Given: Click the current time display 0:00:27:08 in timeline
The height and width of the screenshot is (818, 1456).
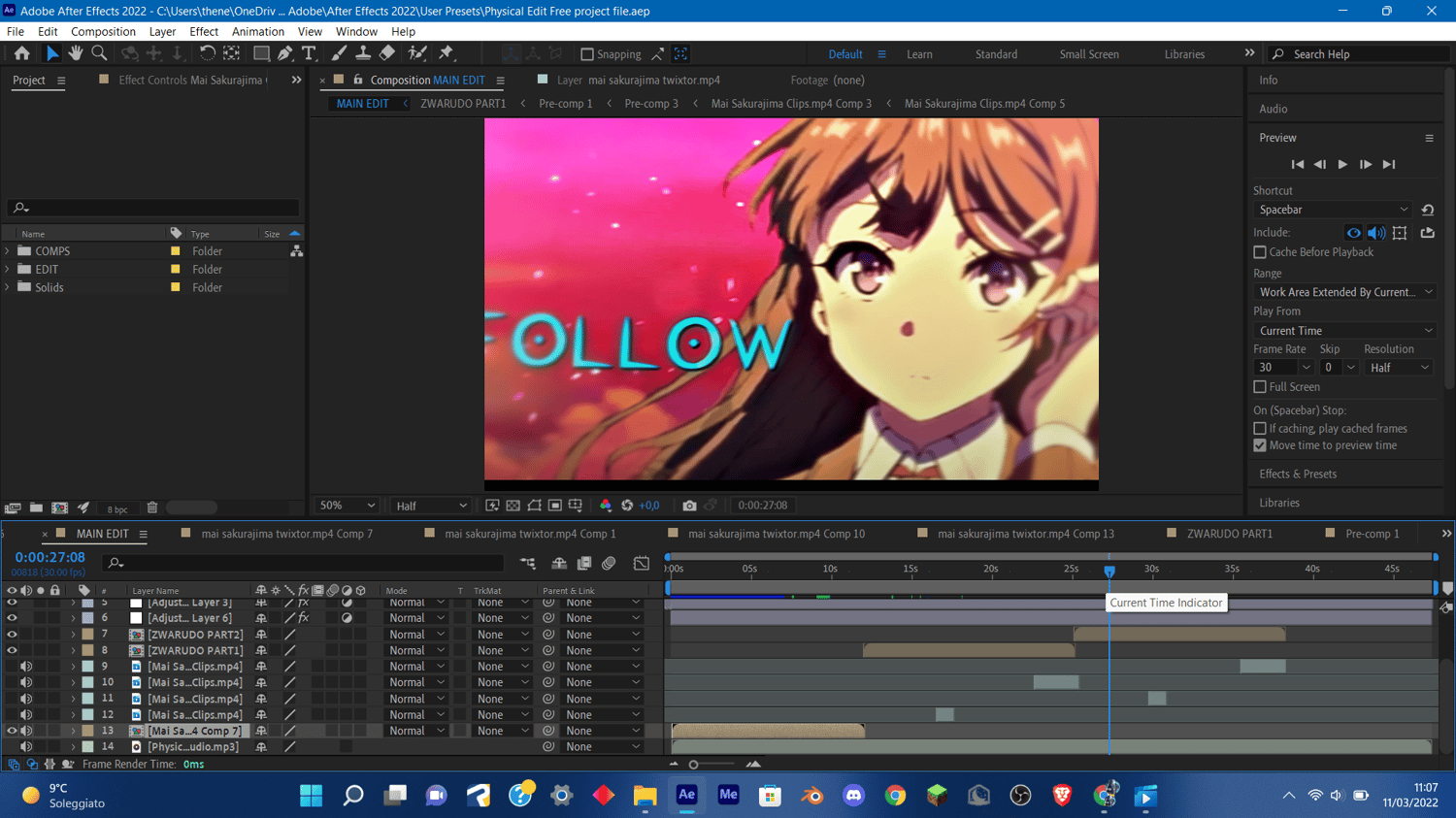Looking at the screenshot, I should 50,558.
